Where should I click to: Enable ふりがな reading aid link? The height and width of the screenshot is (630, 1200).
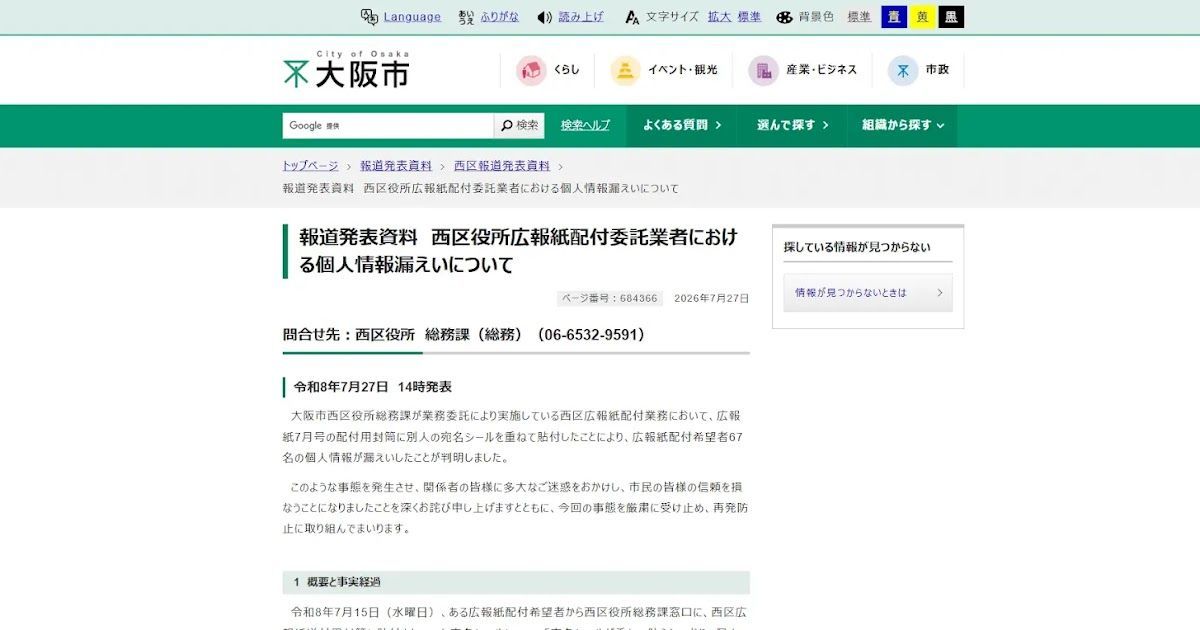pos(500,17)
